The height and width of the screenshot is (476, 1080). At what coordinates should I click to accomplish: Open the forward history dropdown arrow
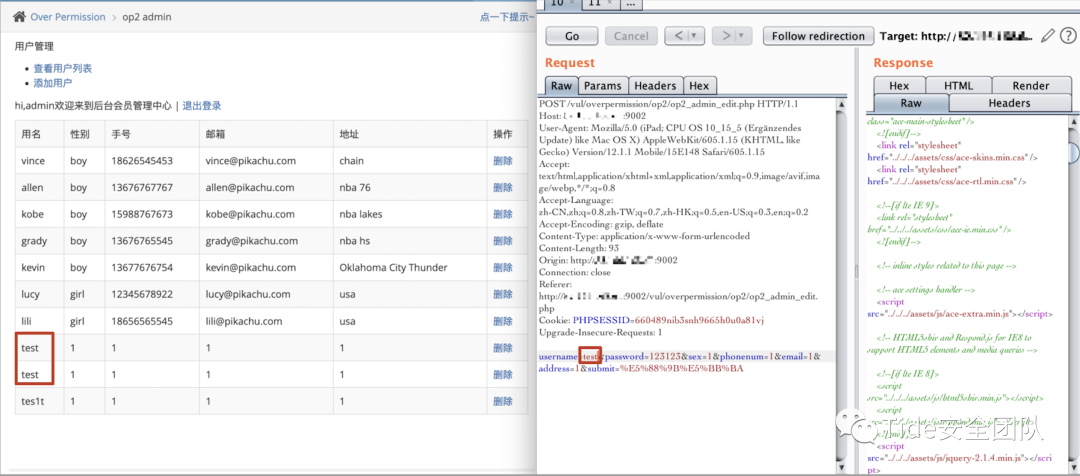pos(741,36)
